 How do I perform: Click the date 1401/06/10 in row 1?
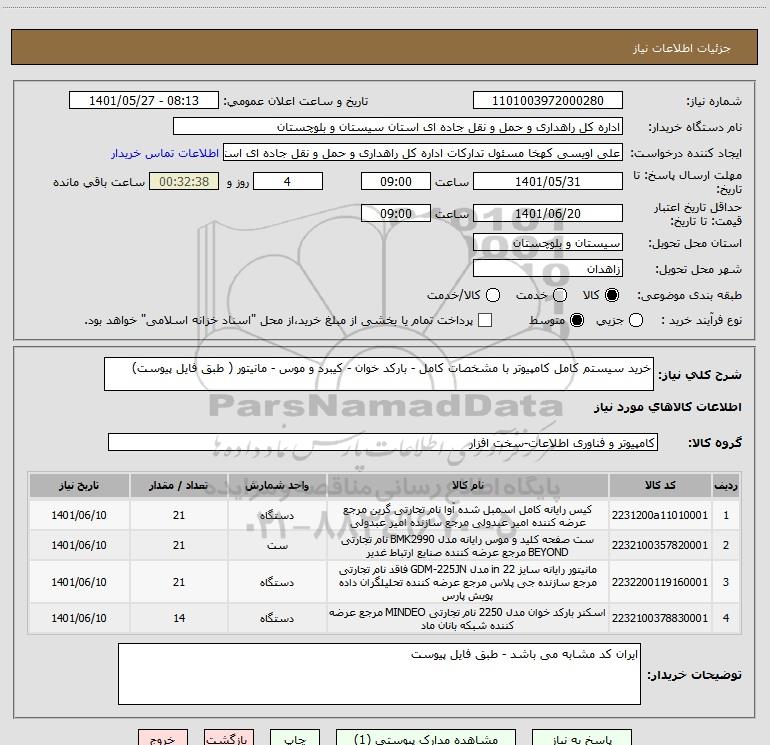pyautogui.click(x=79, y=515)
